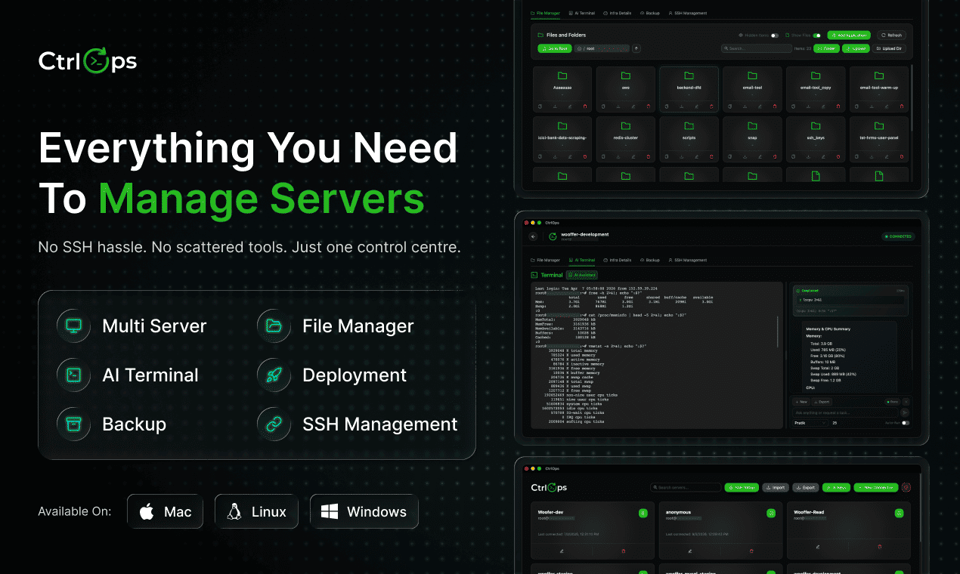Click the Upload Dir button

point(889,49)
